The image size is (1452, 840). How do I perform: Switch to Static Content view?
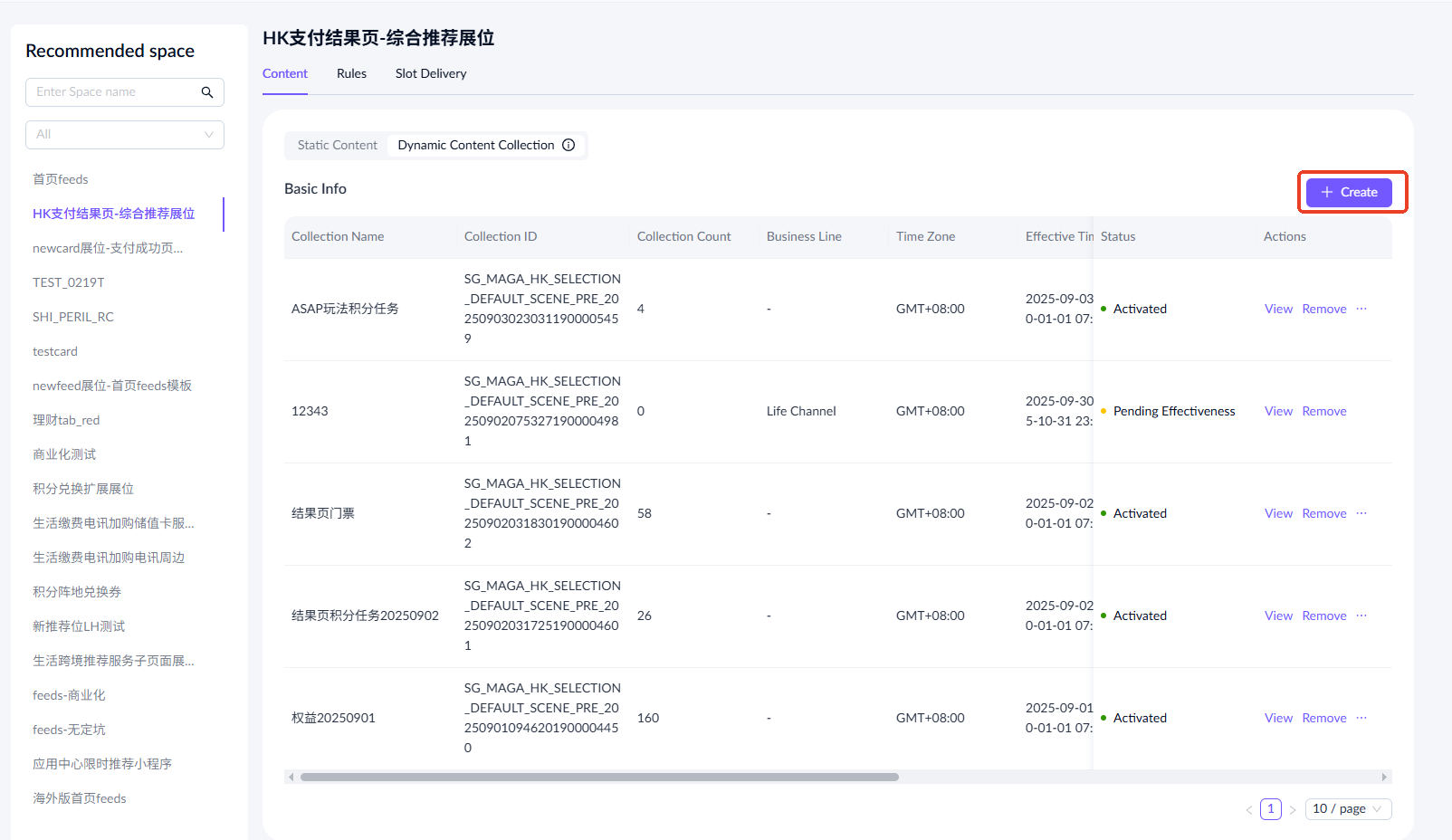[x=337, y=145]
